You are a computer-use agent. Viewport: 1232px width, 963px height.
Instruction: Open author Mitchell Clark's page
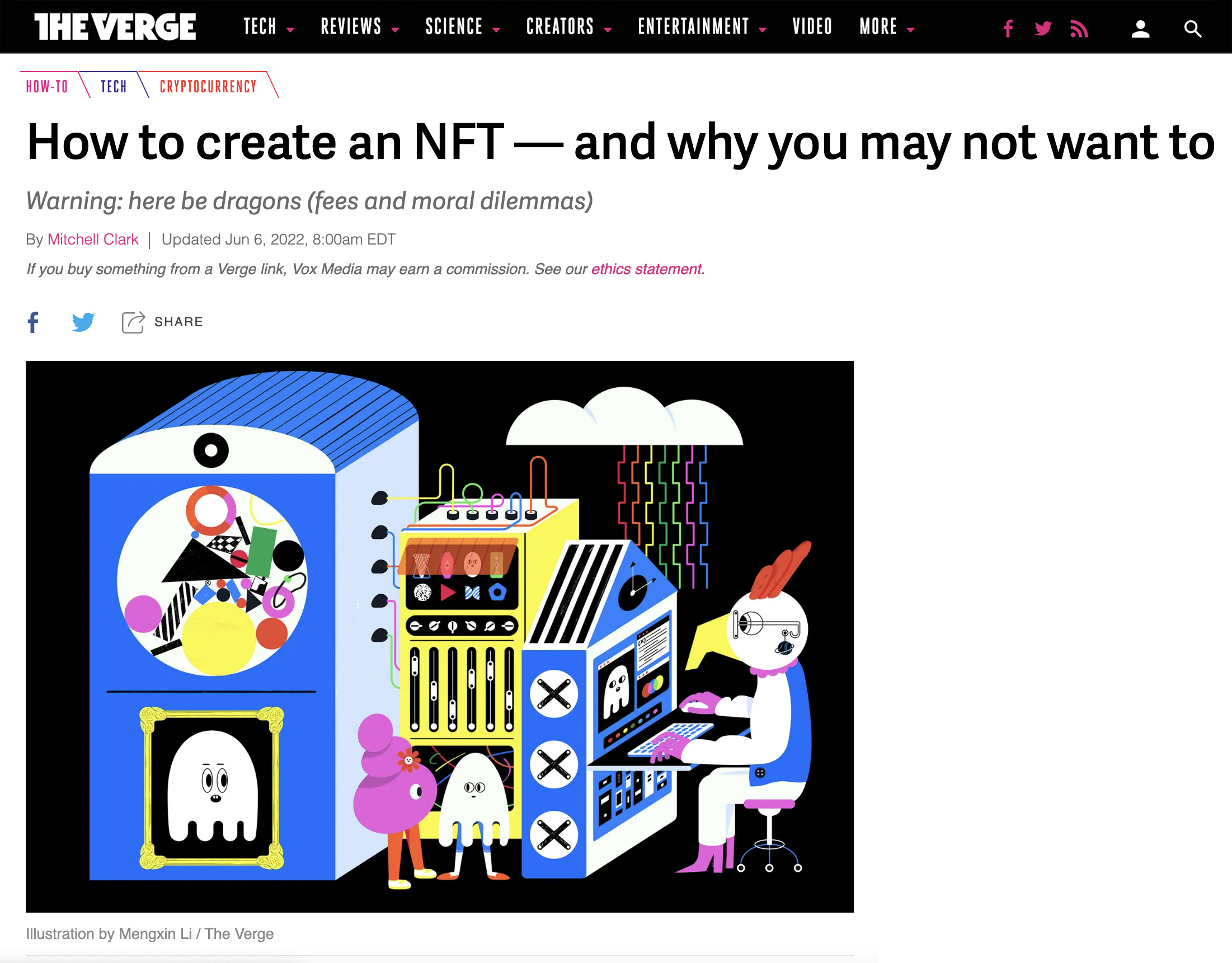click(92, 239)
